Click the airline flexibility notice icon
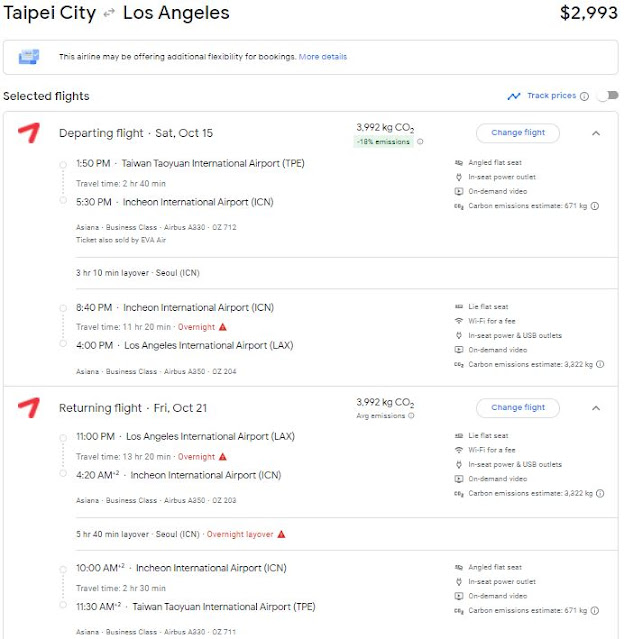The height and width of the screenshot is (639, 624). tap(28, 57)
